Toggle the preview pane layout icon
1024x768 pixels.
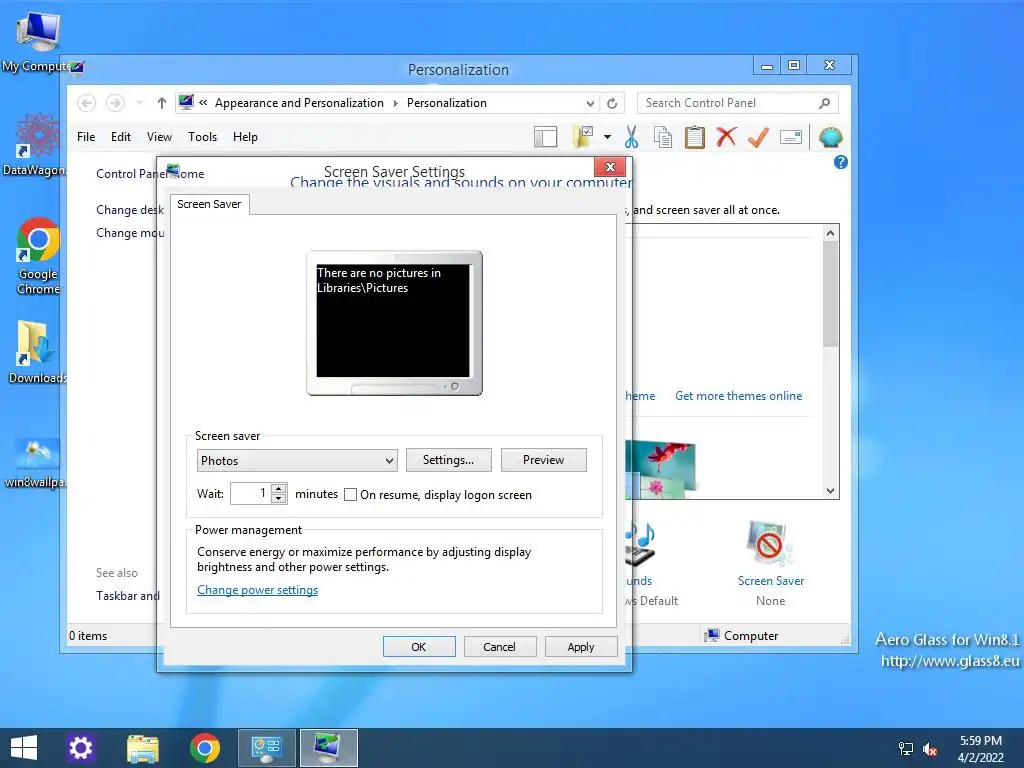[545, 137]
